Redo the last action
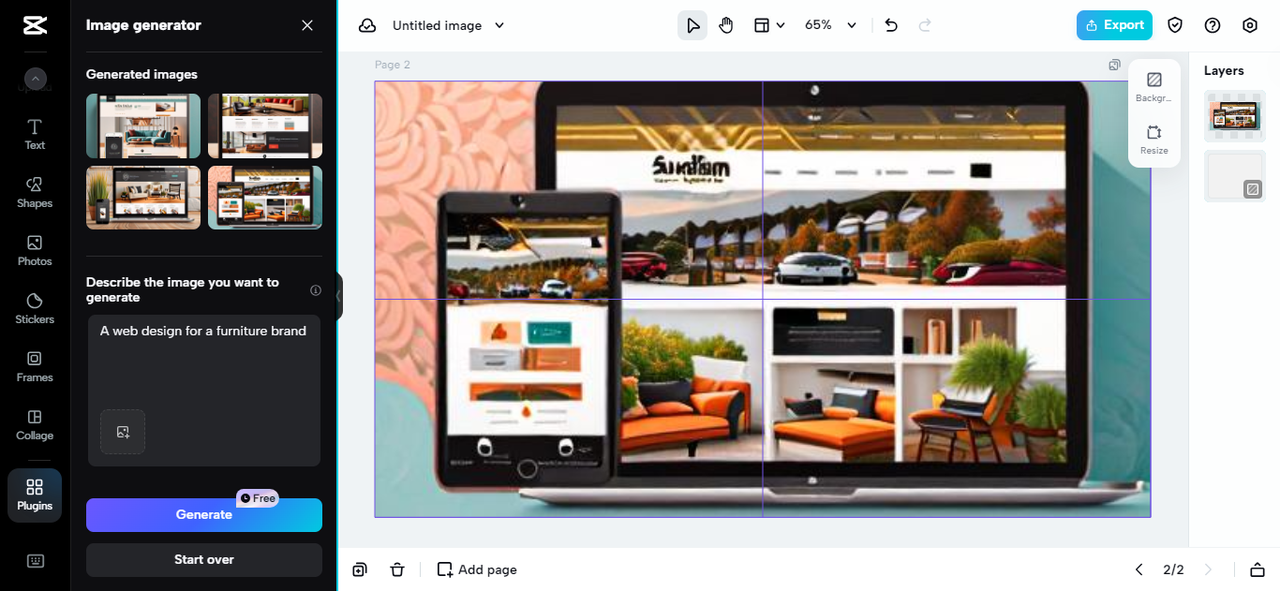Image resolution: width=1280 pixels, height=591 pixels. coord(925,25)
